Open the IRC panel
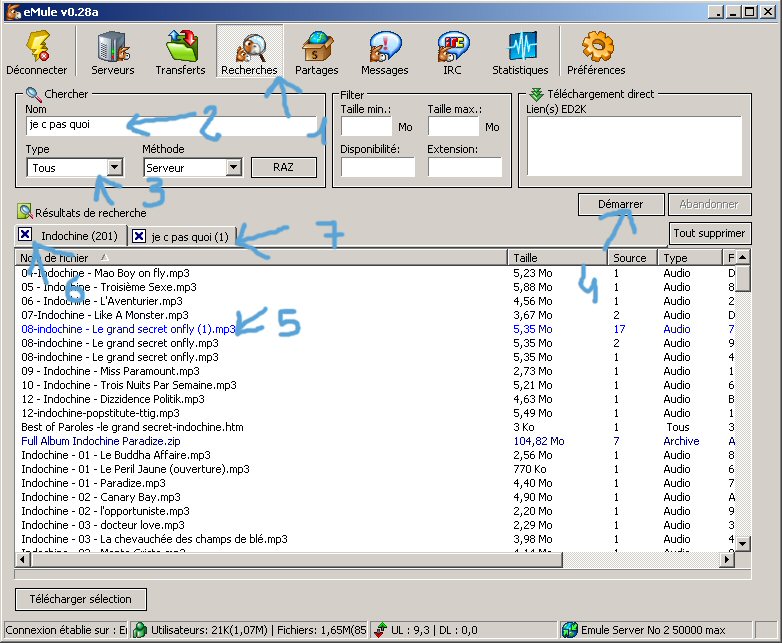 (452, 52)
